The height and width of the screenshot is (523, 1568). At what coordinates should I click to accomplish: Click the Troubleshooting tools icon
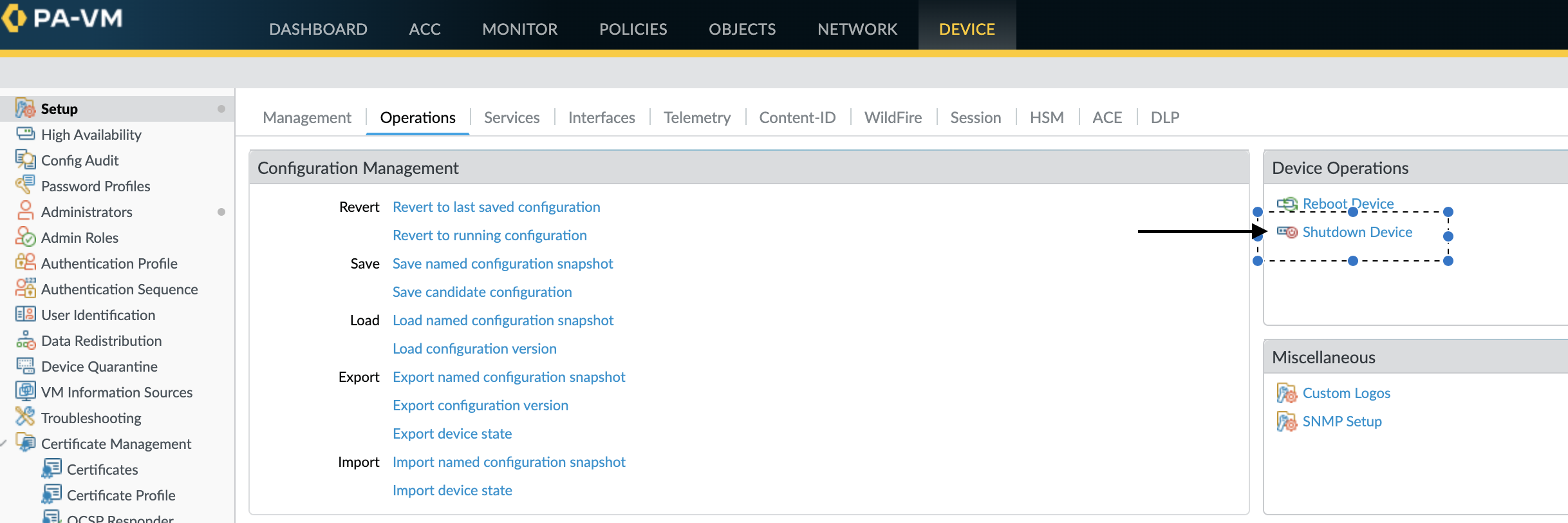tap(25, 417)
